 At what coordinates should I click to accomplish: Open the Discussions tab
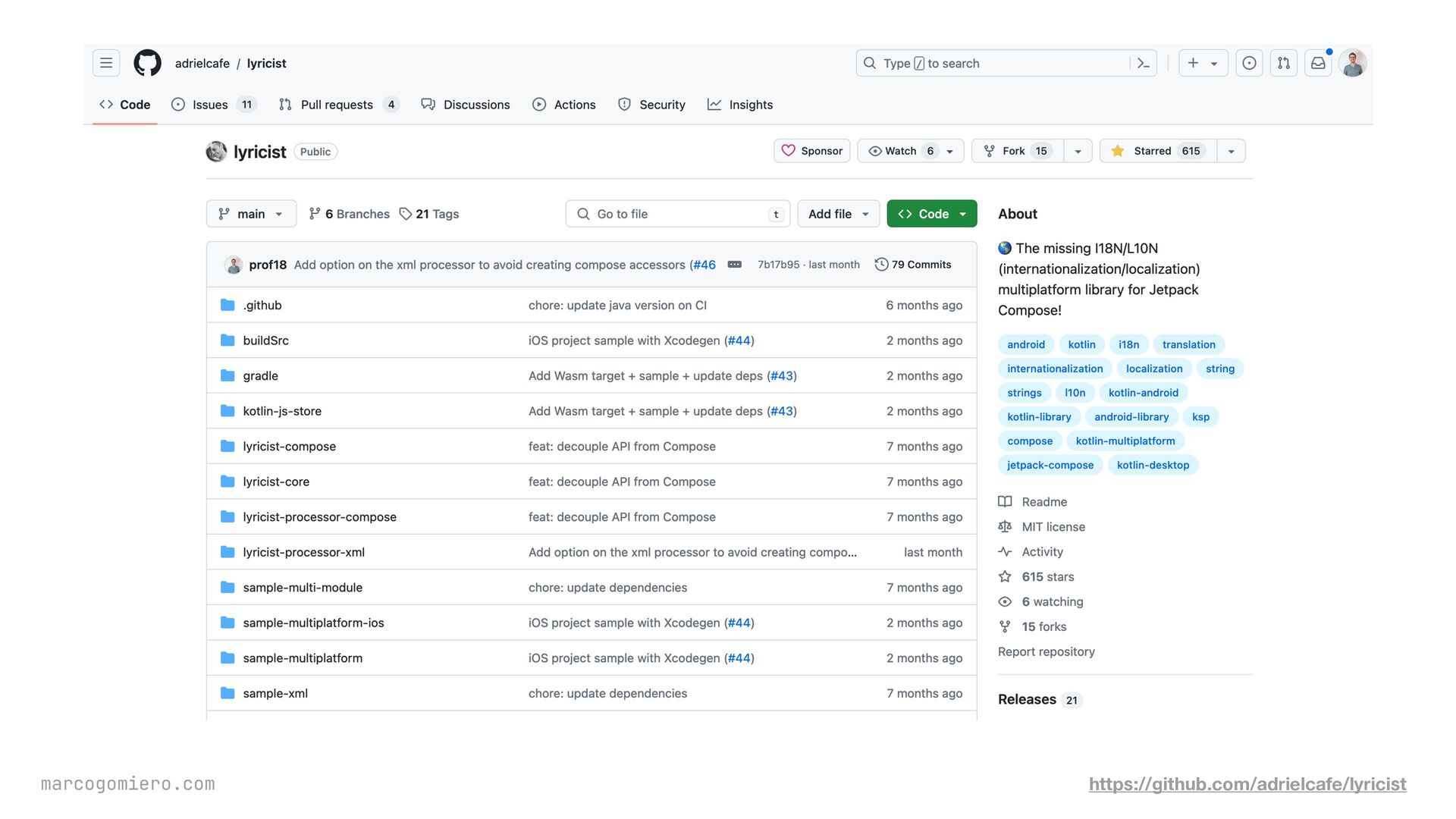pos(466,105)
